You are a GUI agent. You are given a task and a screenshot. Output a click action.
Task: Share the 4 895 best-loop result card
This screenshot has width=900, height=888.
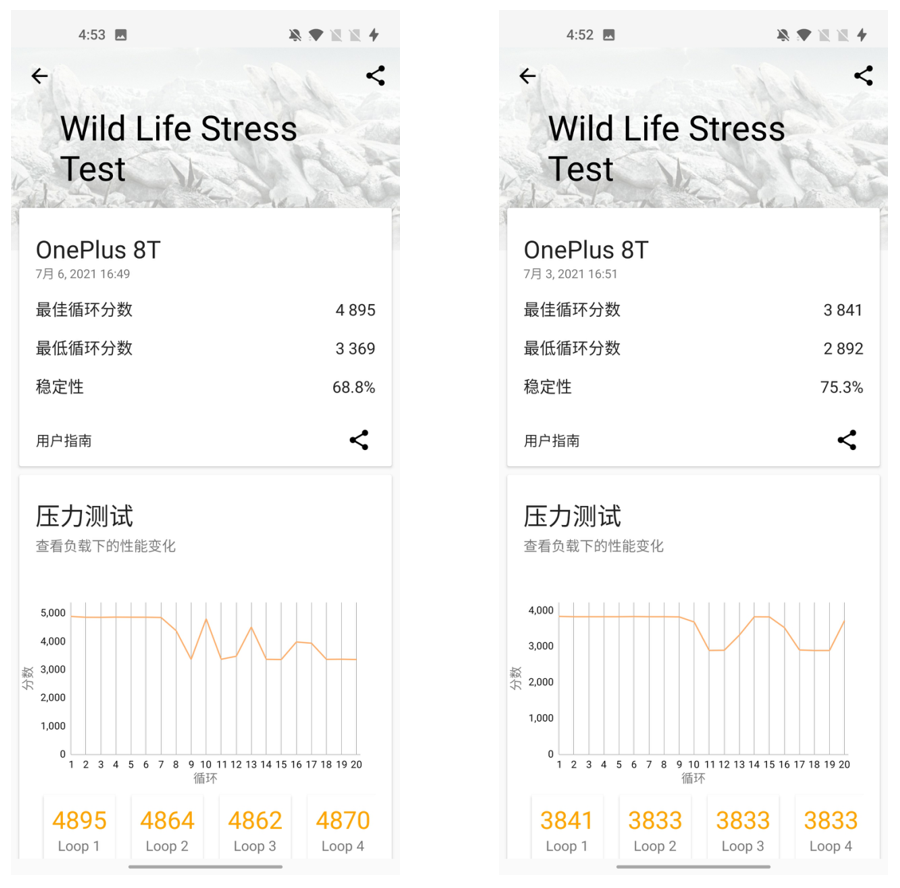[x=359, y=440]
